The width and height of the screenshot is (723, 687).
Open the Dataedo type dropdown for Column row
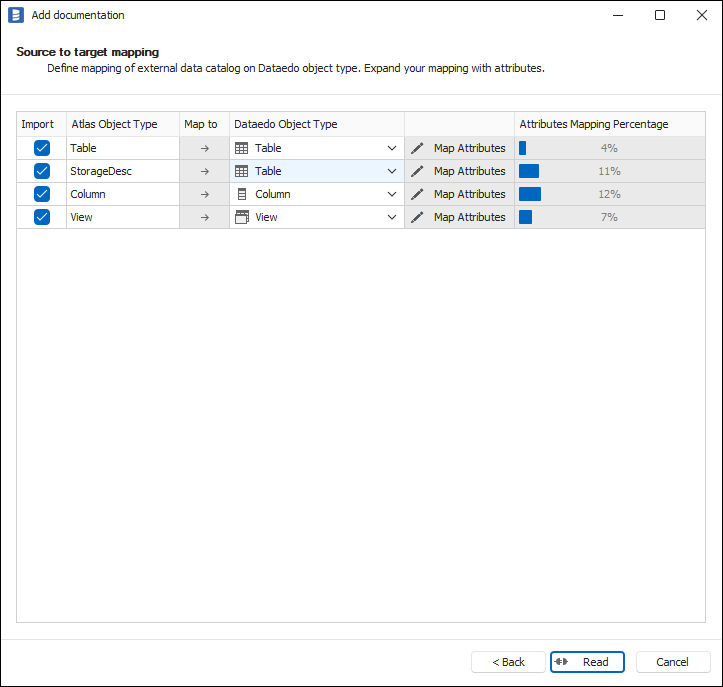point(392,194)
